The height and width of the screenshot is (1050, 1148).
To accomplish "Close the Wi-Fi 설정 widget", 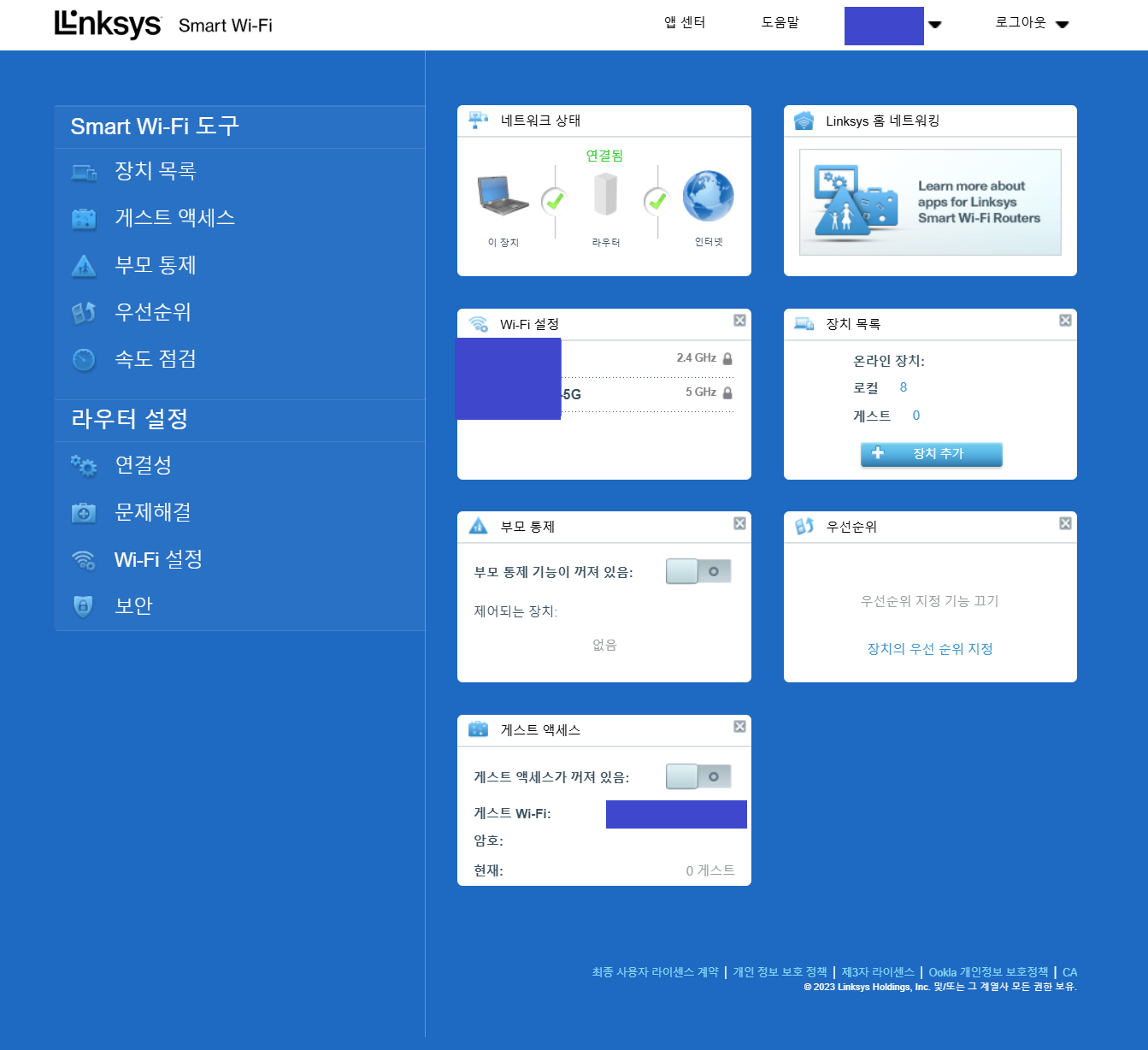I will pyautogui.click(x=739, y=320).
